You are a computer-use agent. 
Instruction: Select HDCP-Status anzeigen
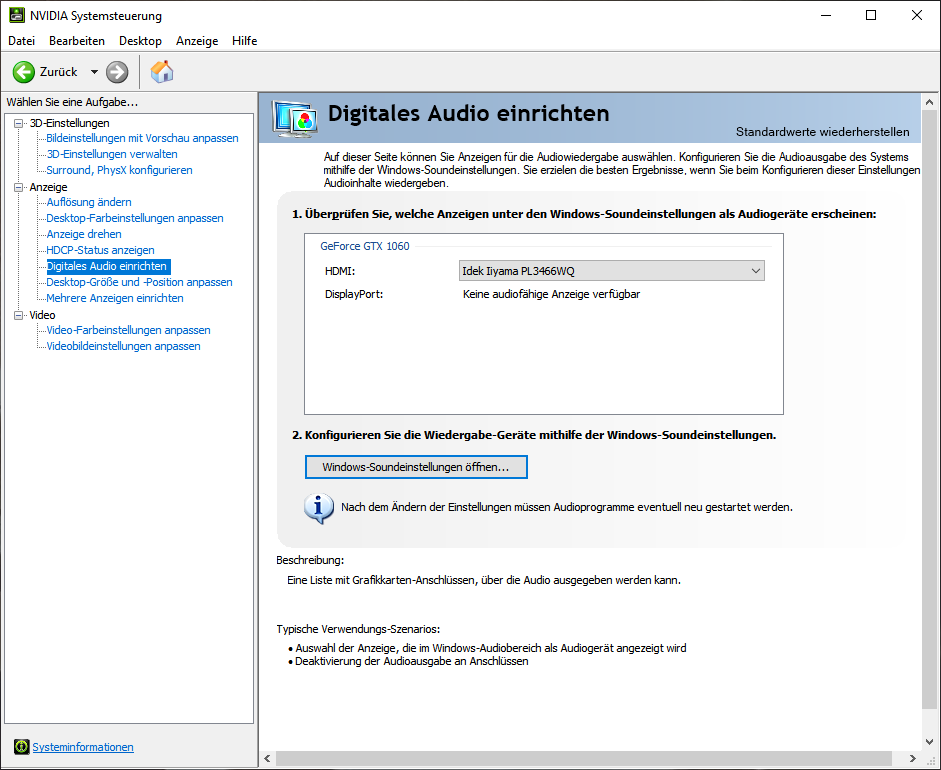100,250
